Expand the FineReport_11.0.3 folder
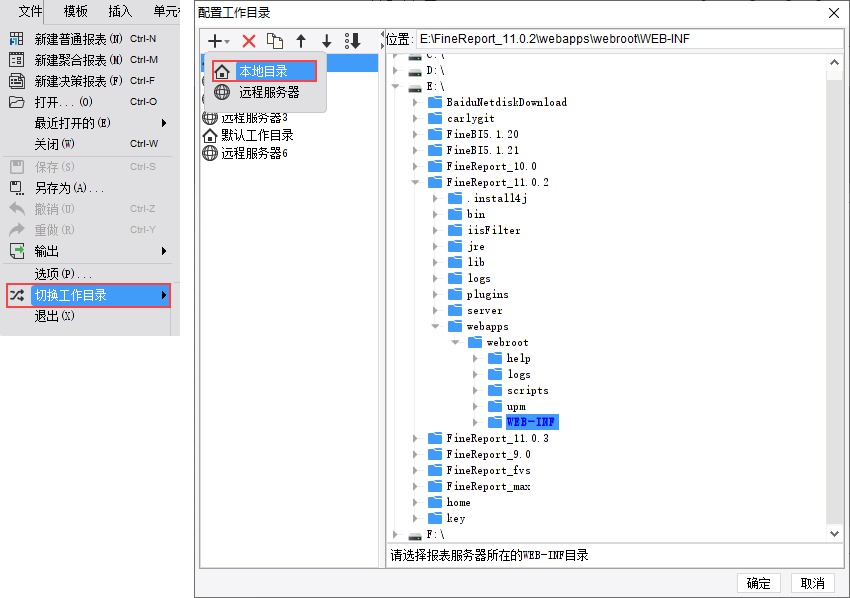The height and width of the screenshot is (598, 850). coord(415,438)
